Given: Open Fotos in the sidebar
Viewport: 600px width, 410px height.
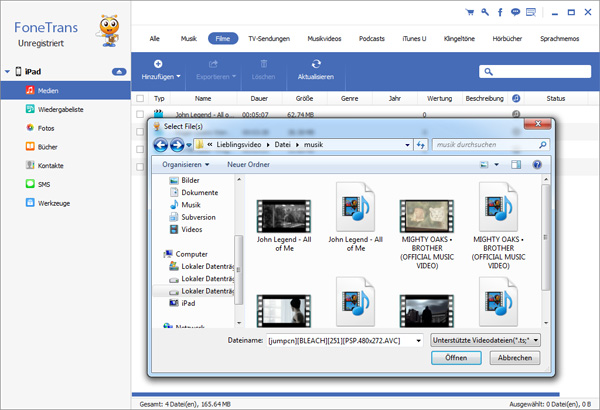Looking at the screenshot, I should click(45, 128).
